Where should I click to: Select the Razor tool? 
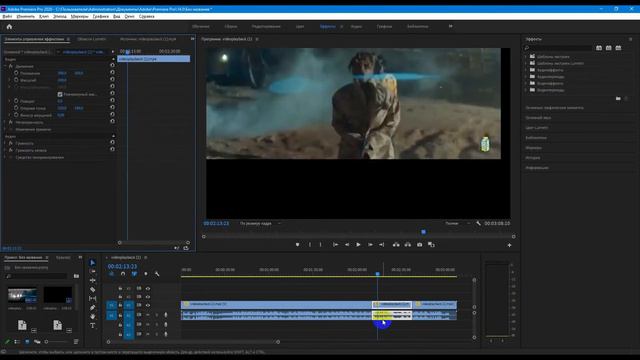(93, 289)
